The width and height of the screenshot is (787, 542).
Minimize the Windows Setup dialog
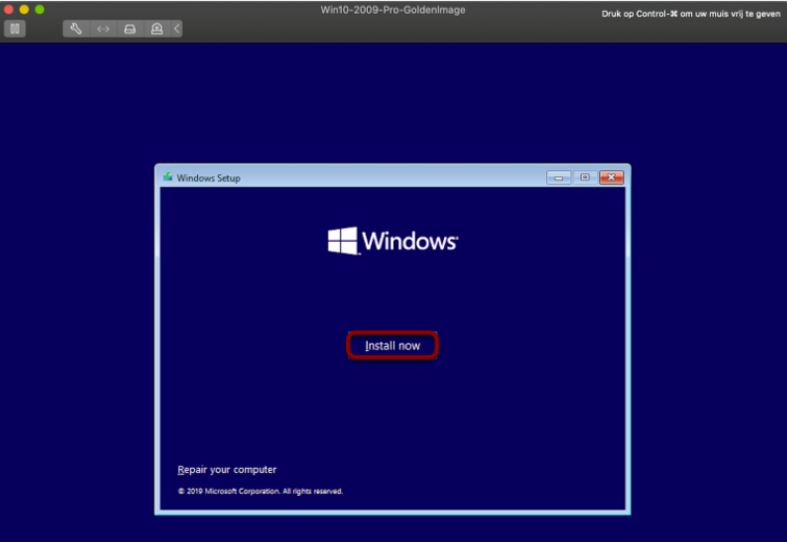point(559,178)
